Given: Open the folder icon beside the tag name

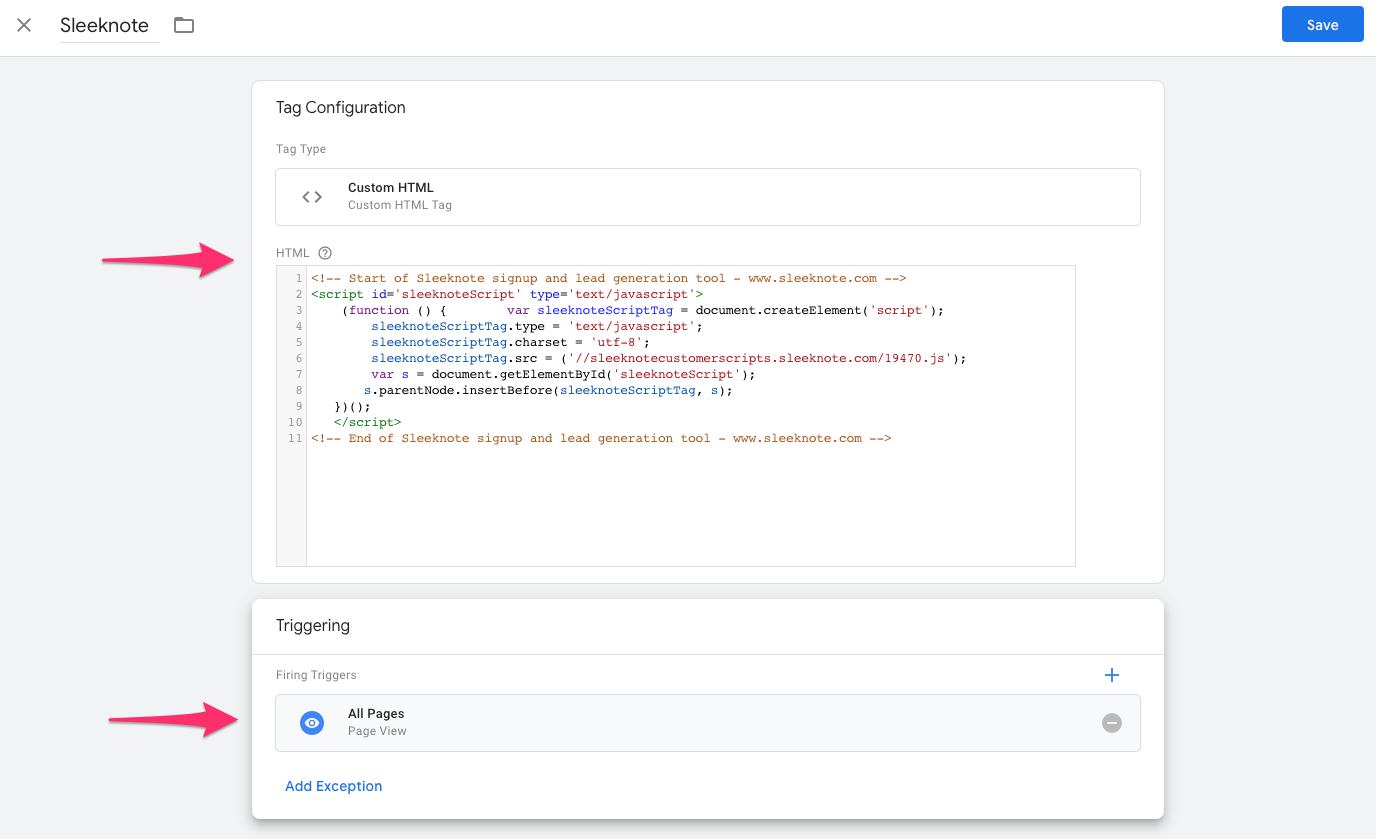Looking at the screenshot, I should (x=184, y=25).
